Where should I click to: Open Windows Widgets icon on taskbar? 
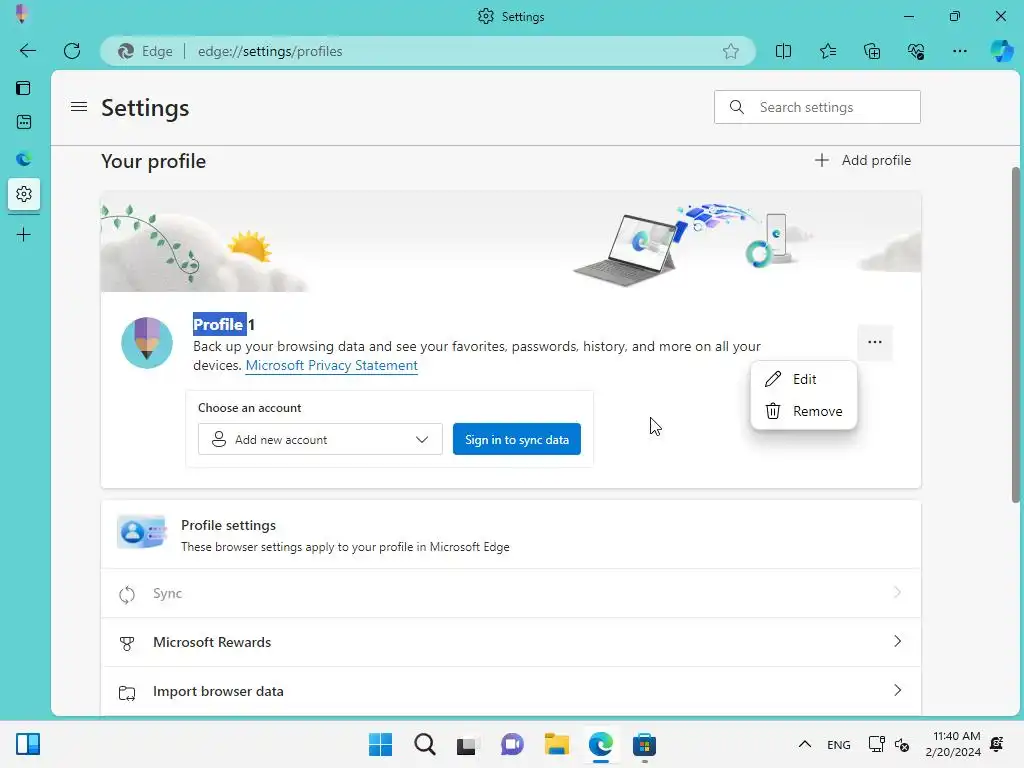28,744
